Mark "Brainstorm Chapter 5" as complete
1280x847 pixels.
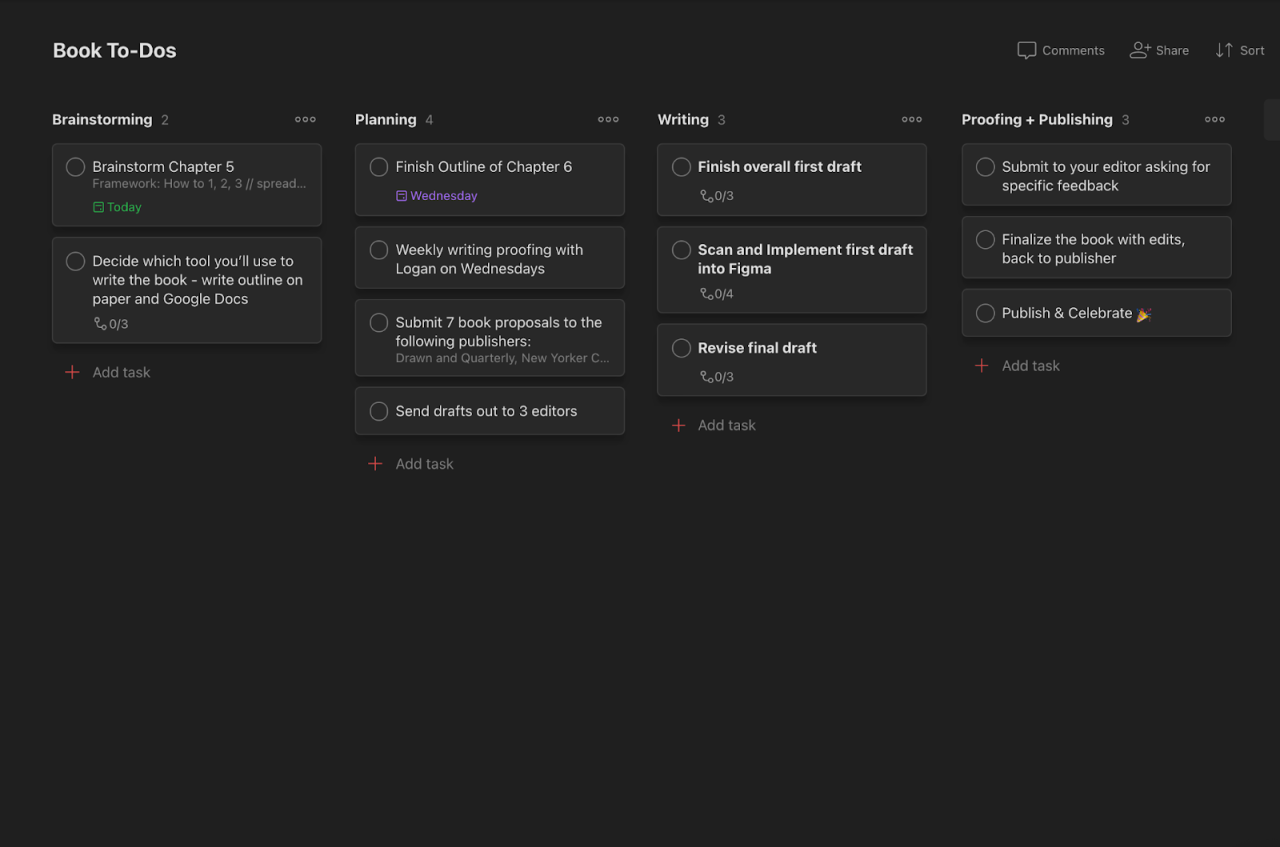(x=74, y=167)
